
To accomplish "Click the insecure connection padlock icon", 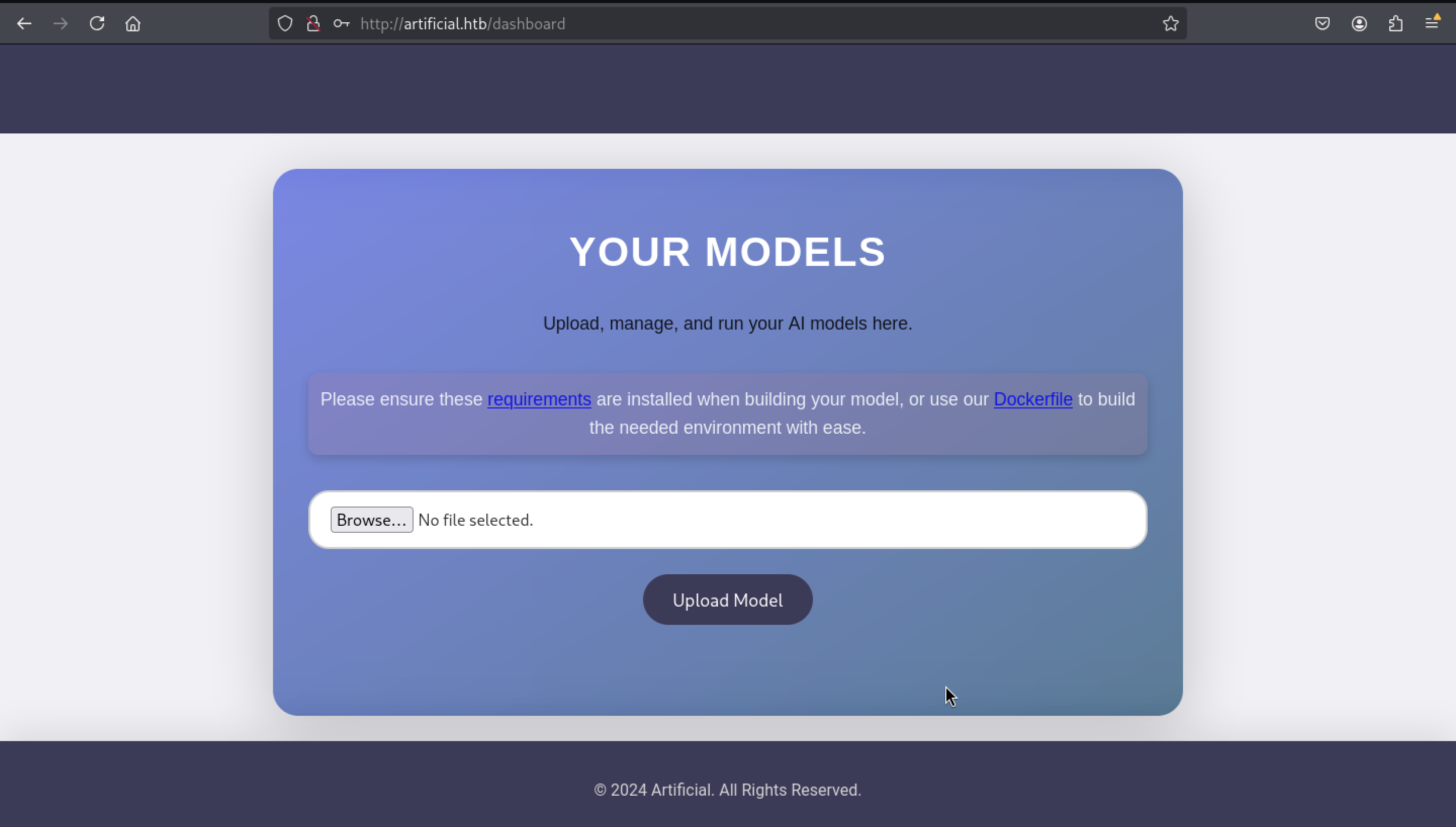I will pos(313,24).
